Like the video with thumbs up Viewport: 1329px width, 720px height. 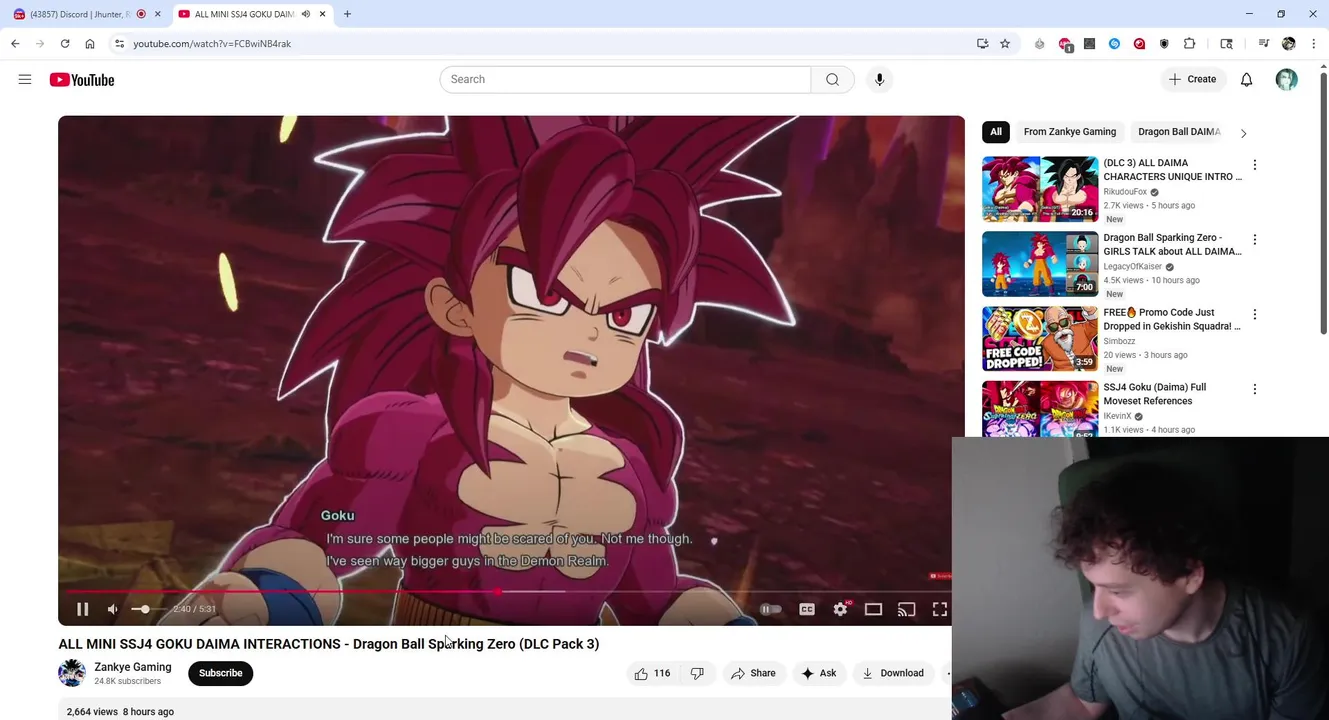coord(651,673)
